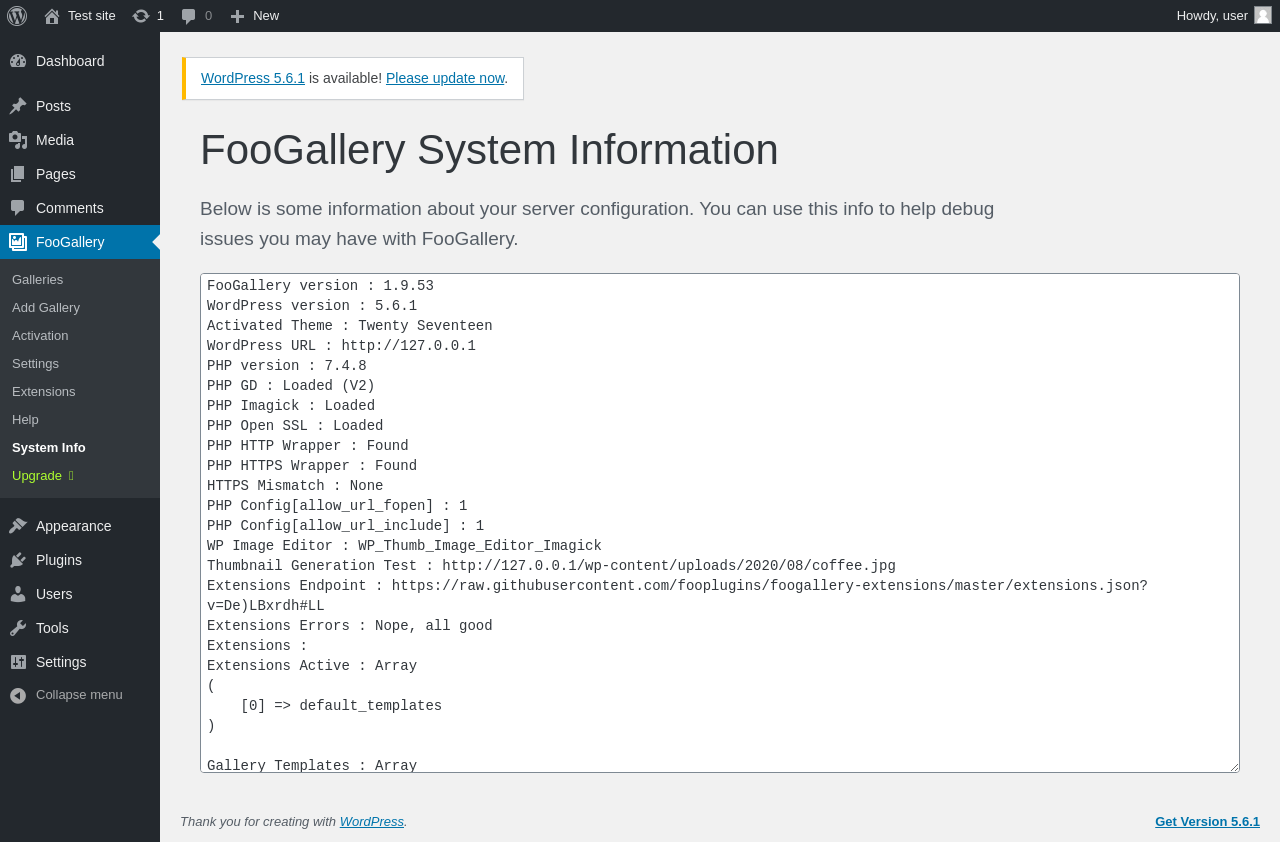Click the Get Version 5.6.1 footer link
Viewport: 1280px width, 842px height.
[x=1207, y=821]
